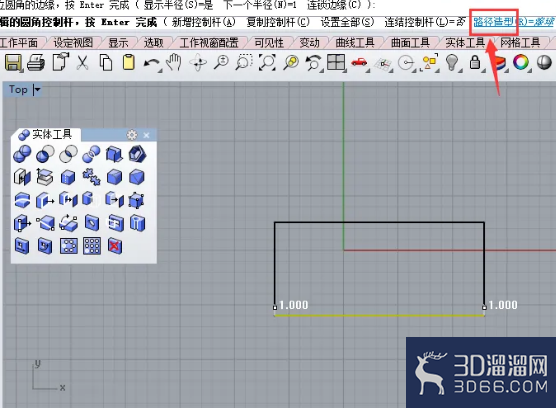Click the Cut scissors icon
Viewport: 556px width, 408px height.
click(82, 63)
